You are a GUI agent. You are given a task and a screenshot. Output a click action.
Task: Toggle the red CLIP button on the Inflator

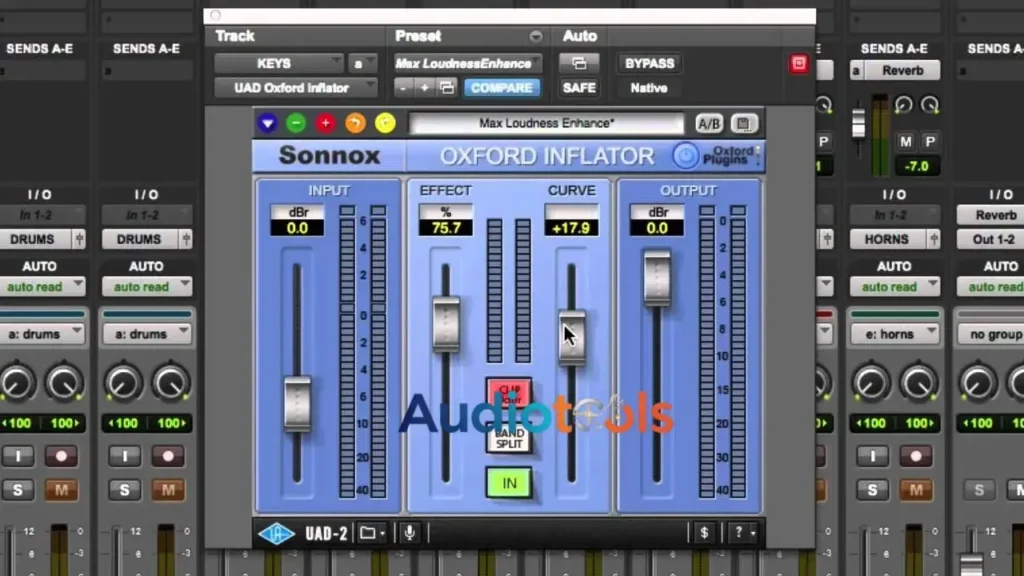click(509, 392)
